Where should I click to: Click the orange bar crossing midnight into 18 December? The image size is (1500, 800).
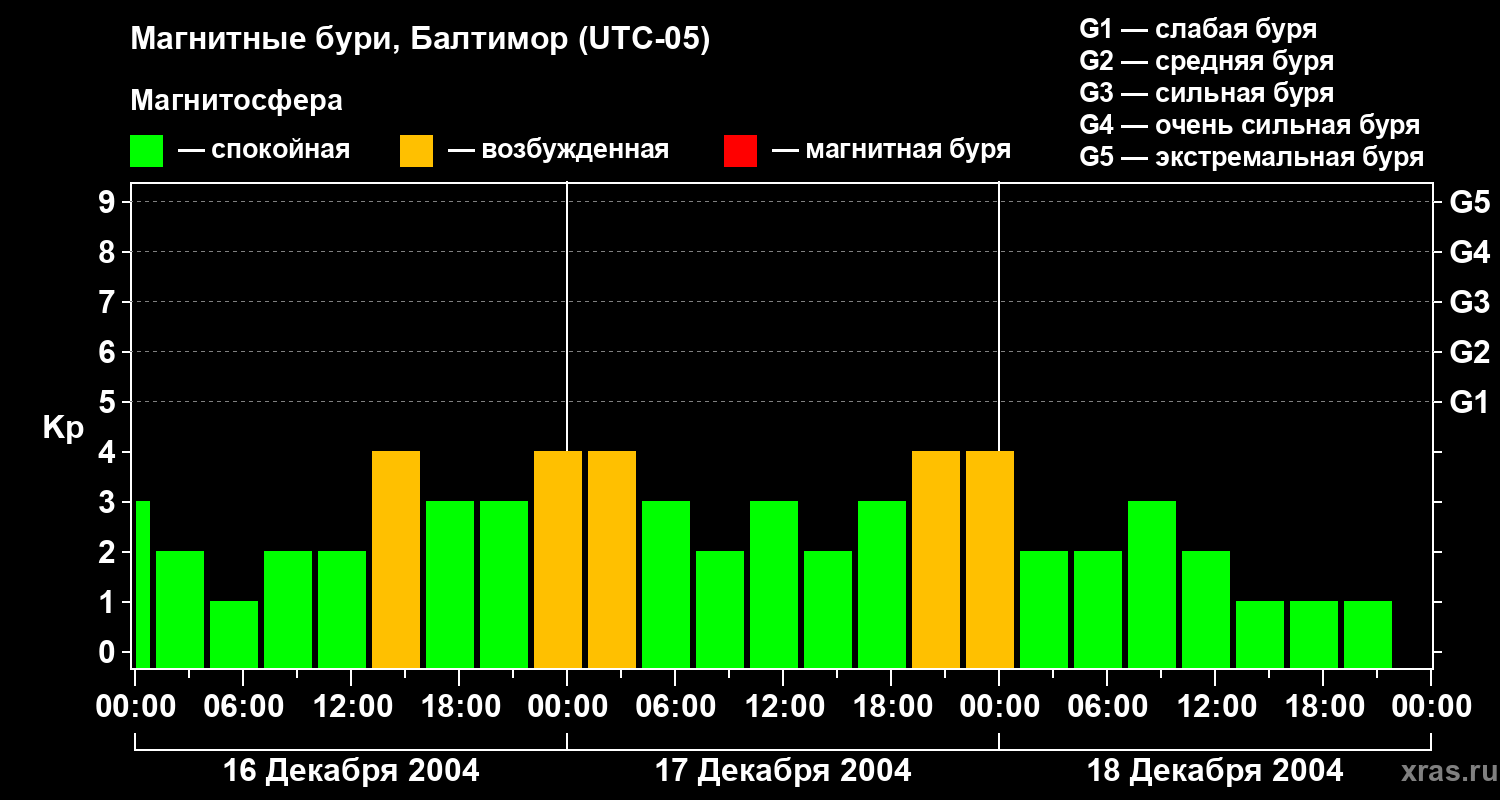990,559
